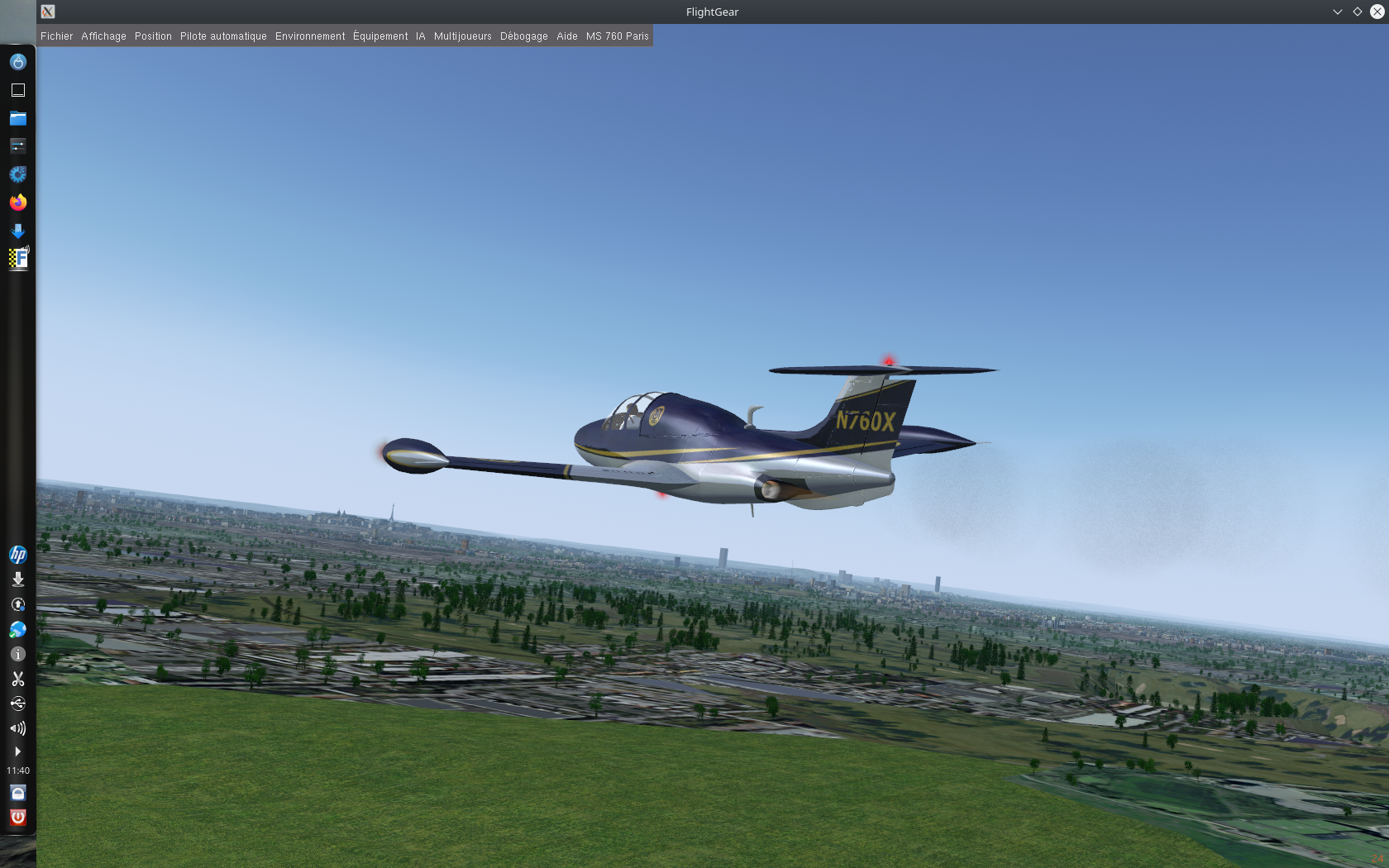
Task: Open the Environnement menu
Action: (x=310, y=36)
